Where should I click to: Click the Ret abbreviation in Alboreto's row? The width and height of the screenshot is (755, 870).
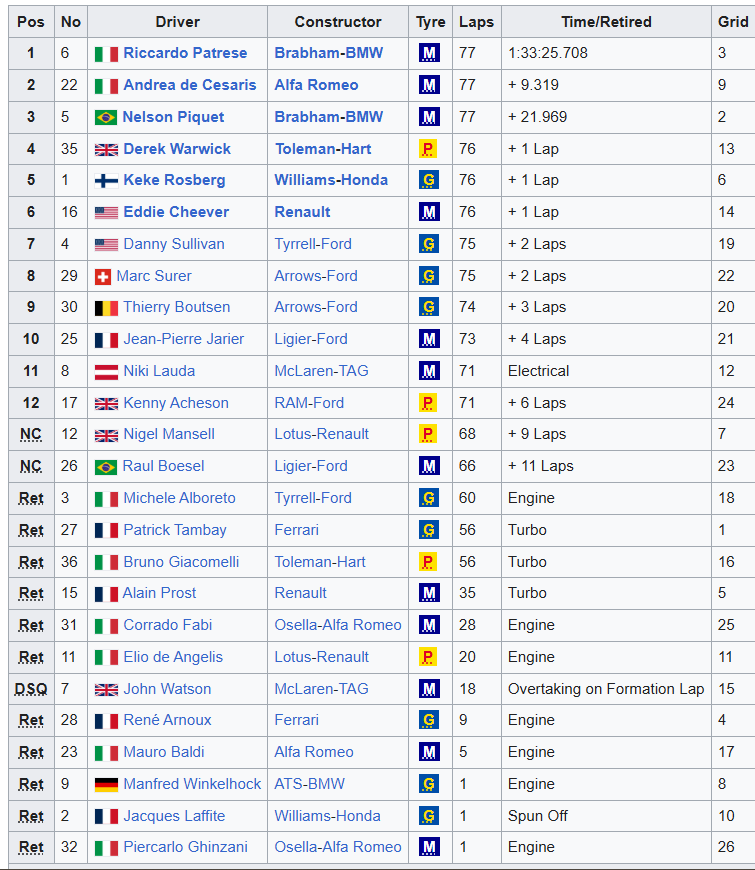(x=31, y=498)
